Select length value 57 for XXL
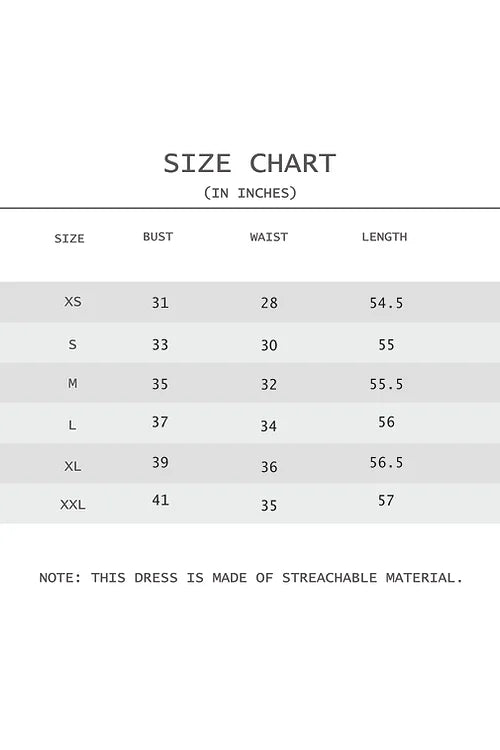 tap(386, 500)
